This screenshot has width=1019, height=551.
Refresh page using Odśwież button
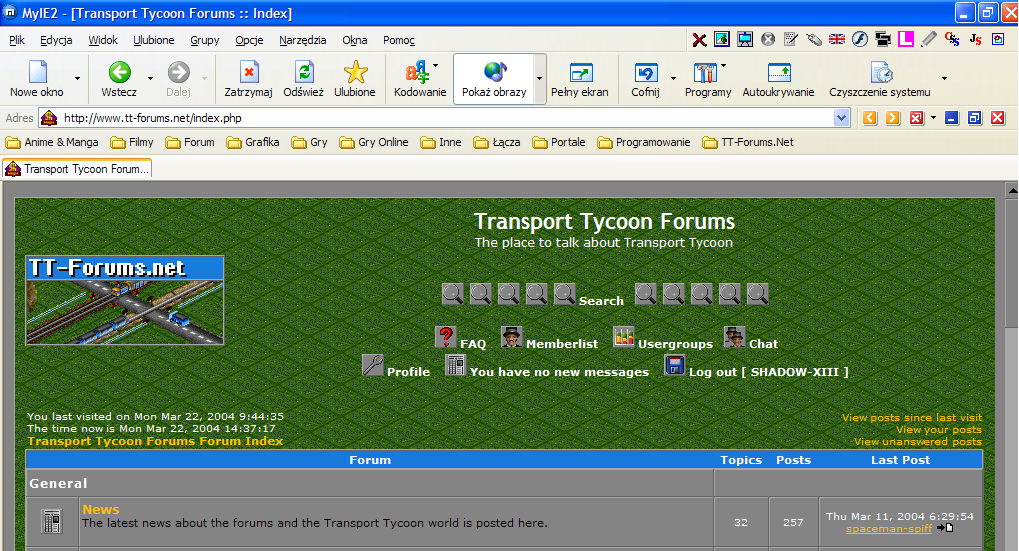point(303,79)
